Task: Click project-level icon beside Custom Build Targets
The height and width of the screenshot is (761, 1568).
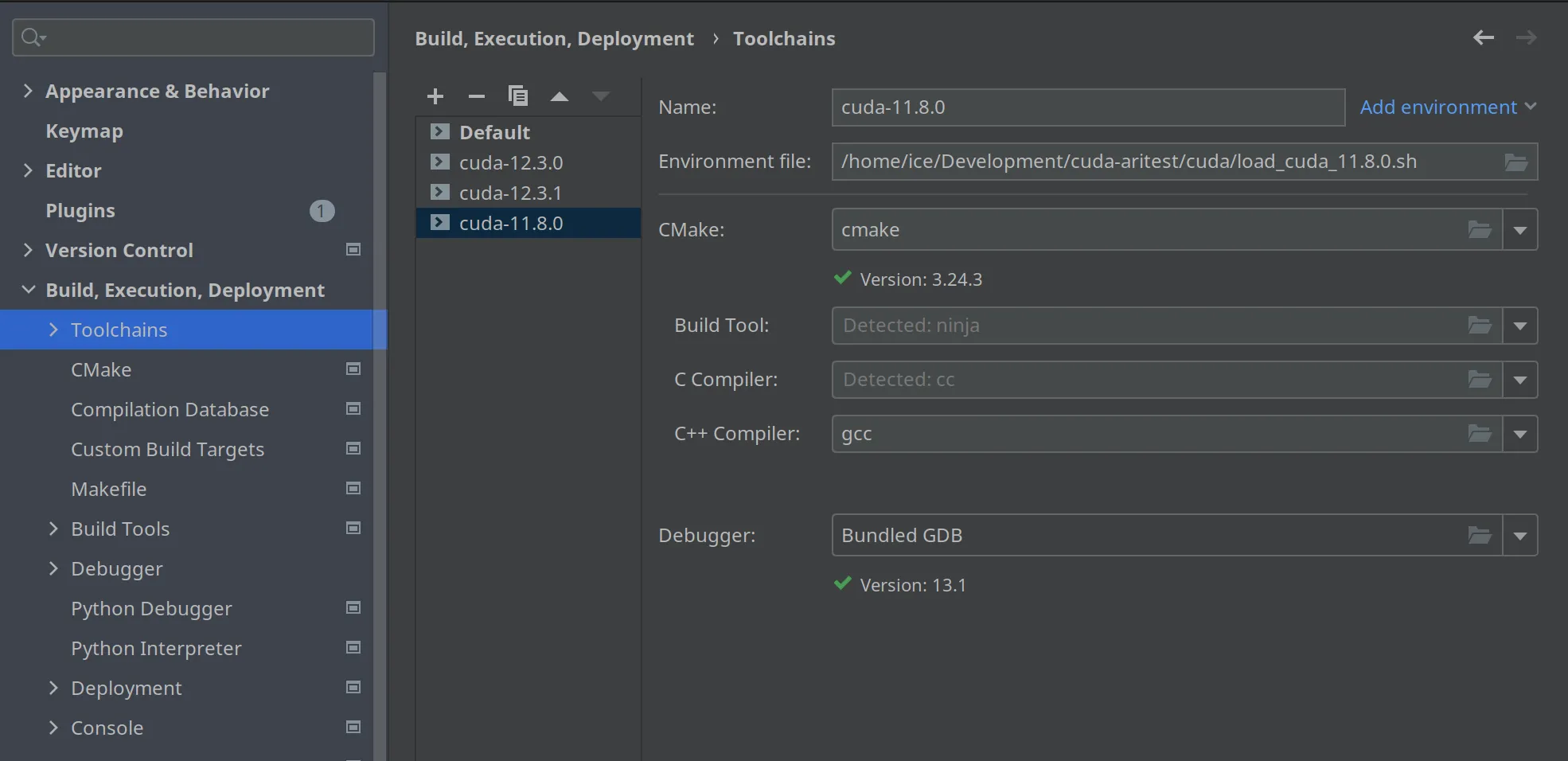Action: click(x=353, y=449)
